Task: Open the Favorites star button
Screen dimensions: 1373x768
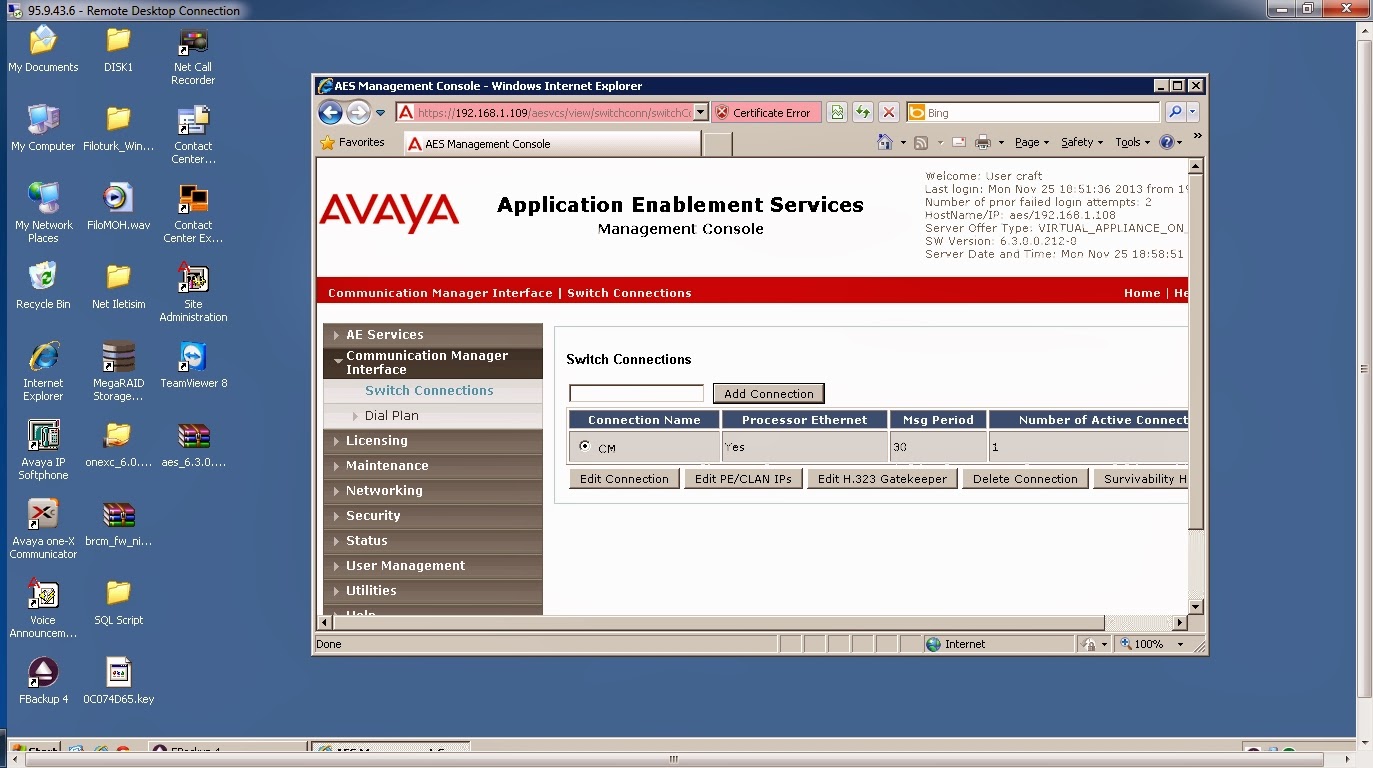Action: coord(352,143)
